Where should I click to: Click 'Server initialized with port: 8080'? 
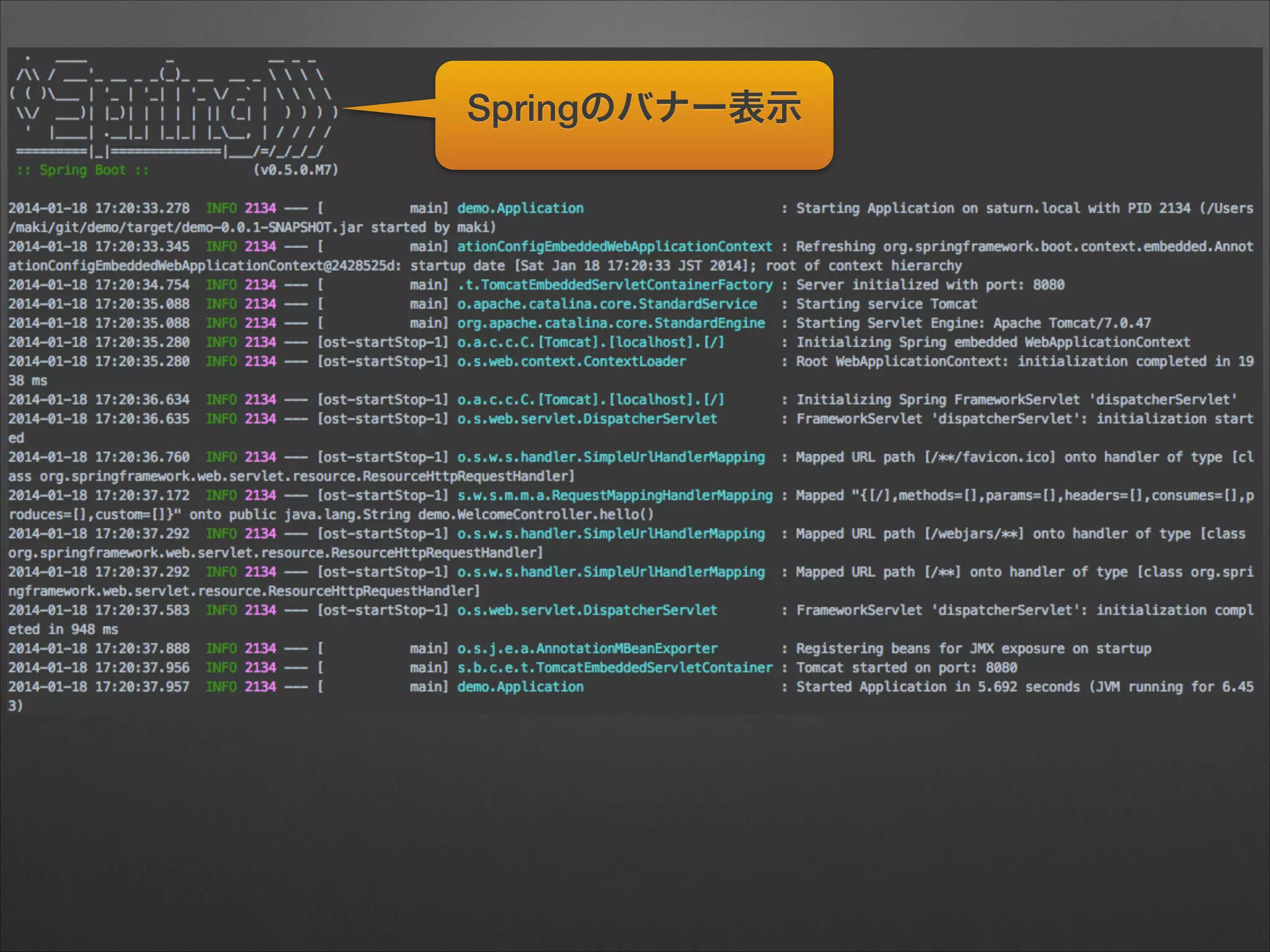pos(930,285)
